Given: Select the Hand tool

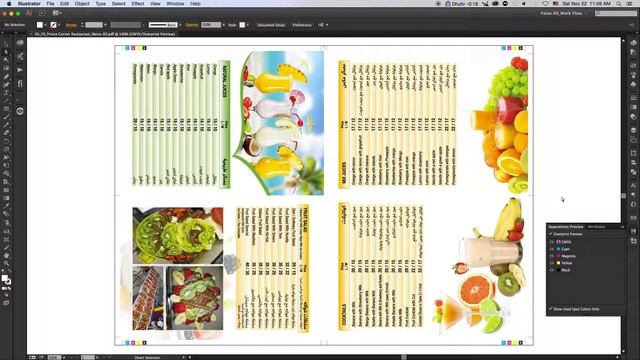Looking at the screenshot, I should tap(6, 256).
